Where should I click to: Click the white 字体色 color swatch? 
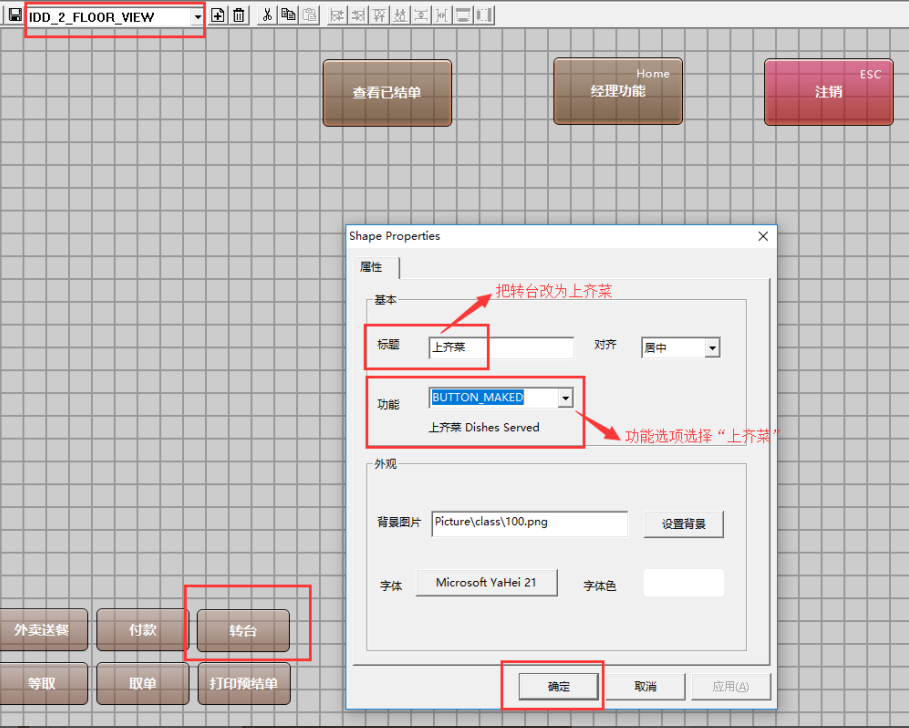683,583
